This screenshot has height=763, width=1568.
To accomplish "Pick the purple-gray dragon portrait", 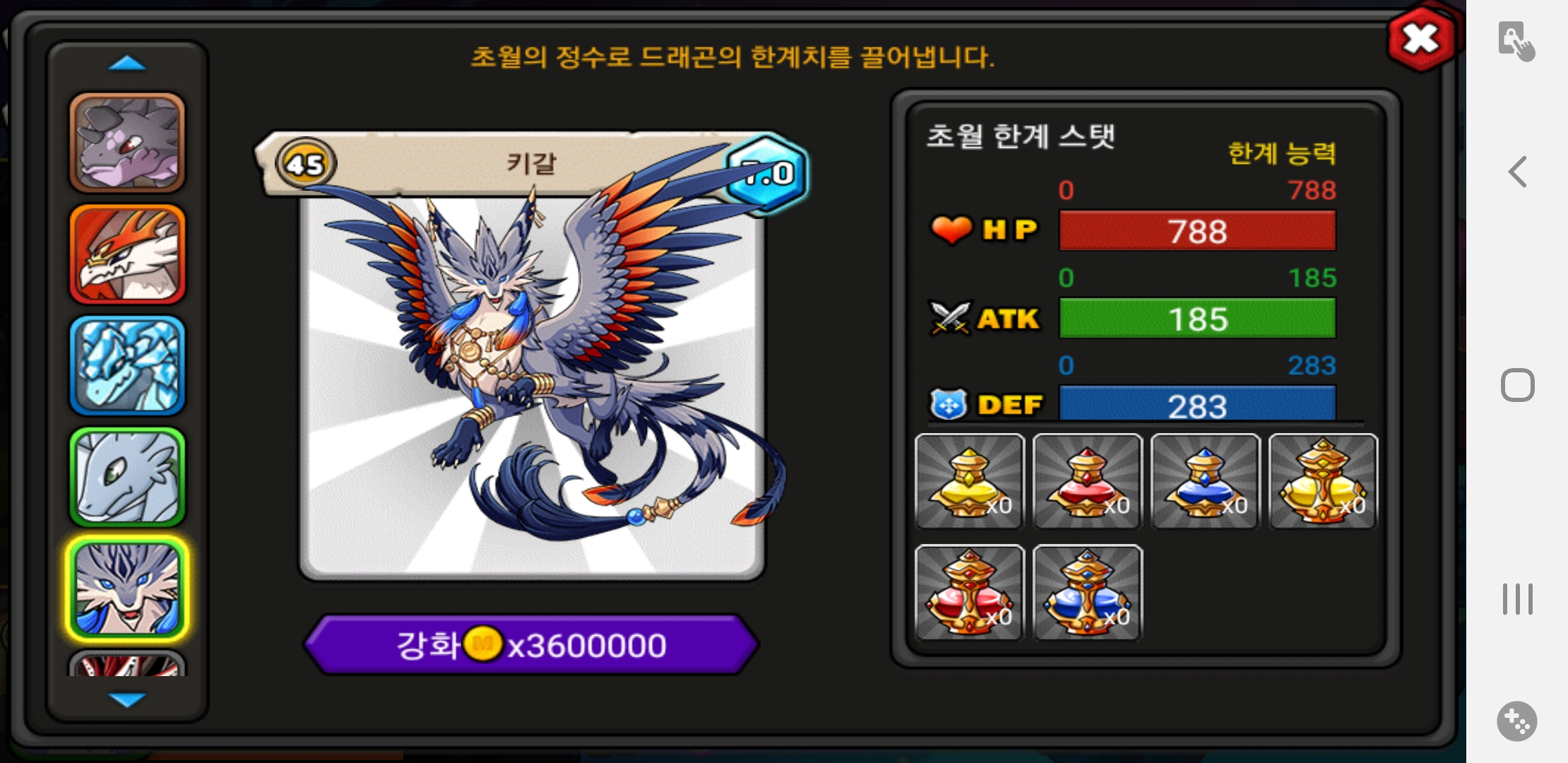I will 127,143.
